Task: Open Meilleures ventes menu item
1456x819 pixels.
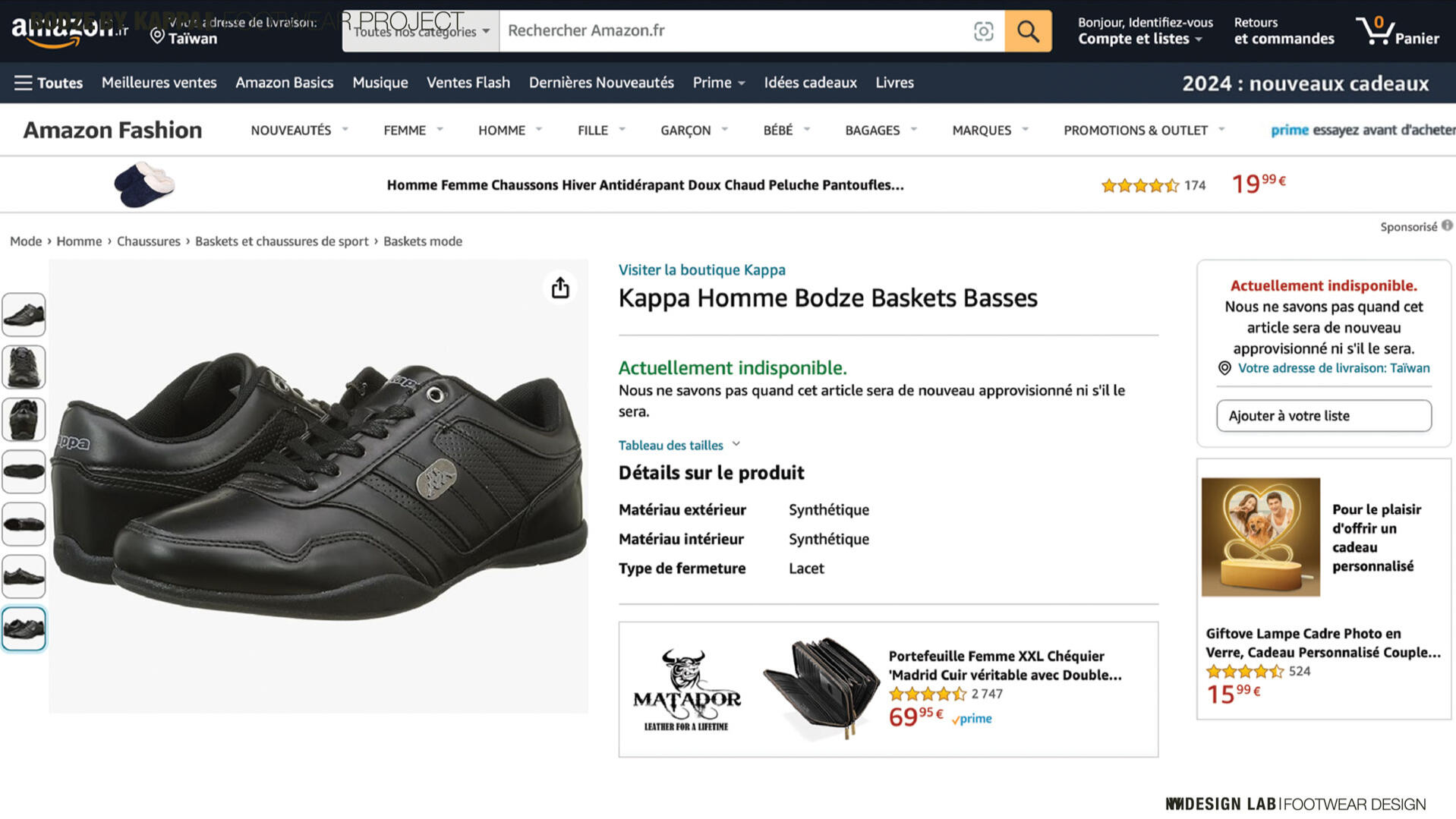Action: pyautogui.click(x=159, y=83)
